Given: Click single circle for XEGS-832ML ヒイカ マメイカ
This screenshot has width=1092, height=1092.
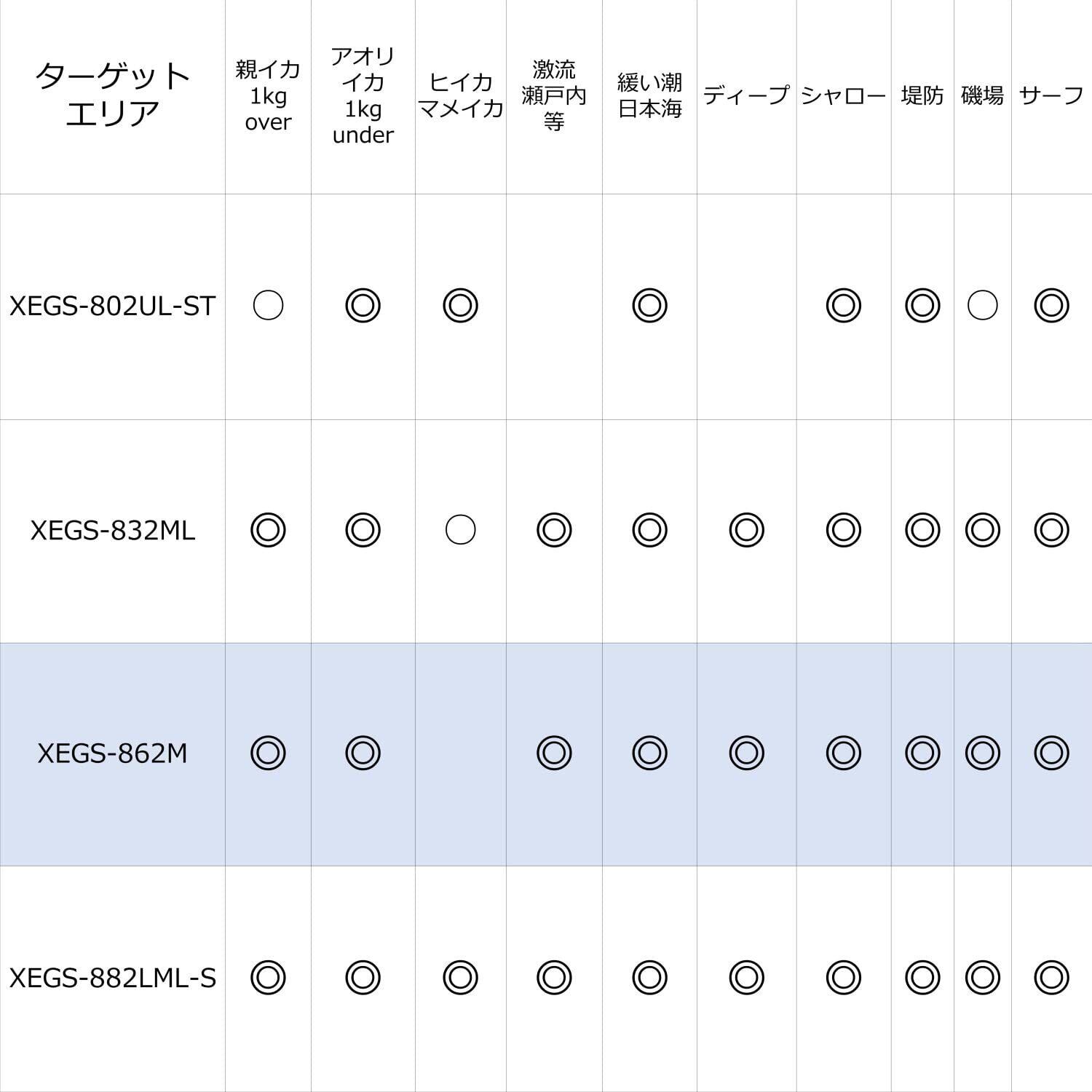Looking at the screenshot, I should (x=460, y=530).
